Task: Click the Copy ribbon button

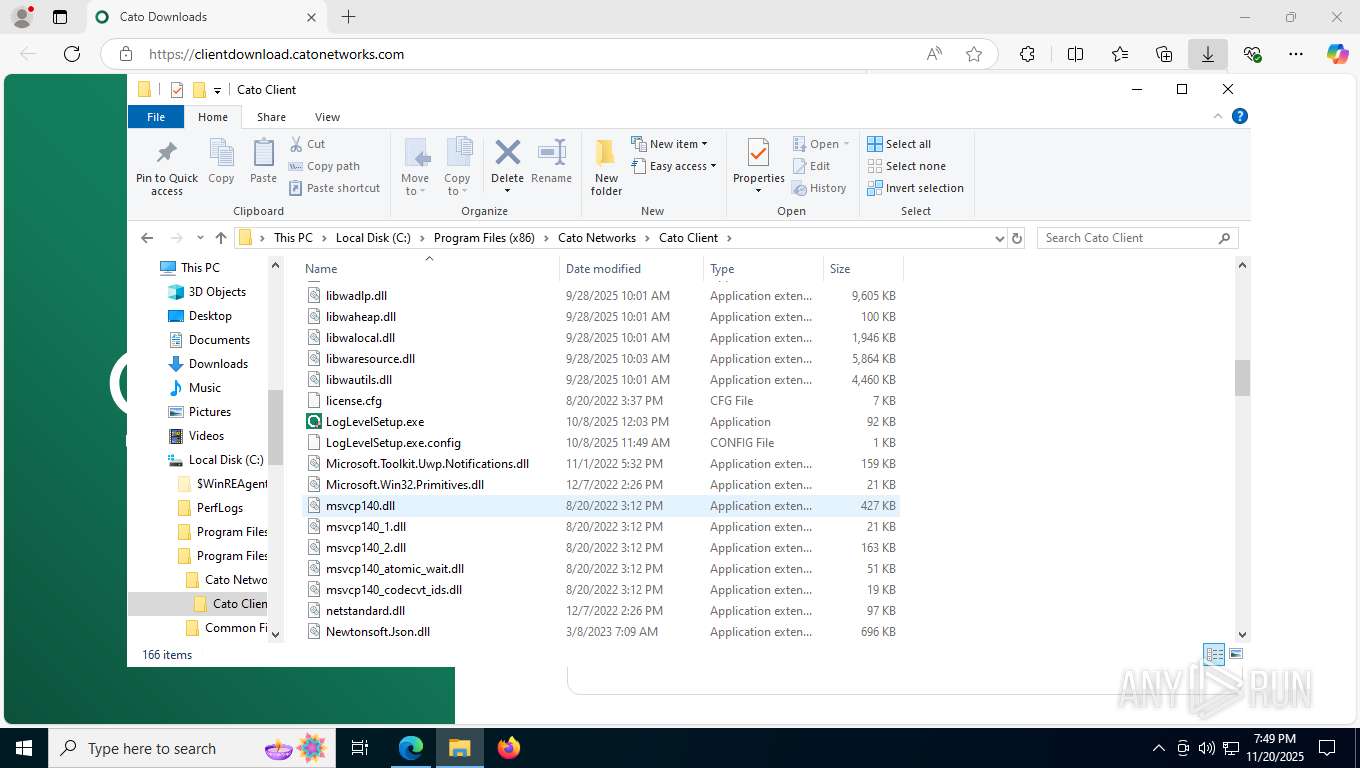Action: 221,162
